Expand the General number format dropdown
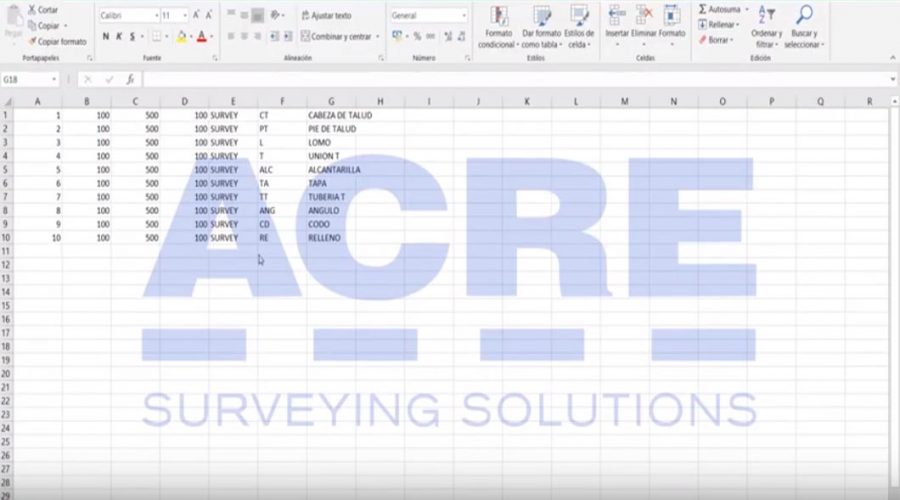The image size is (900, 500). pyautogui.click(x=463, y=16)
